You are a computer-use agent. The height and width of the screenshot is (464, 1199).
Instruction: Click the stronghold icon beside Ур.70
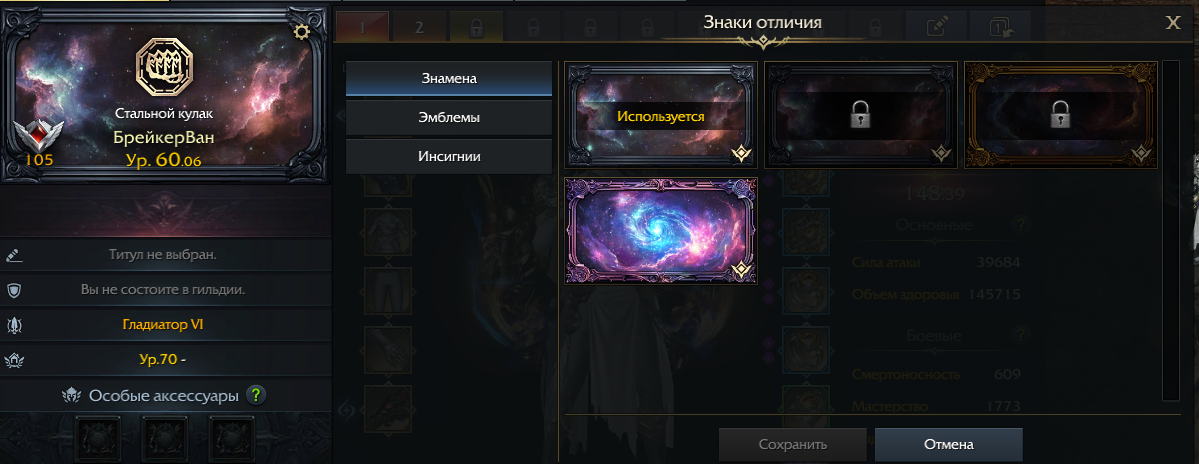click(14, 360)
